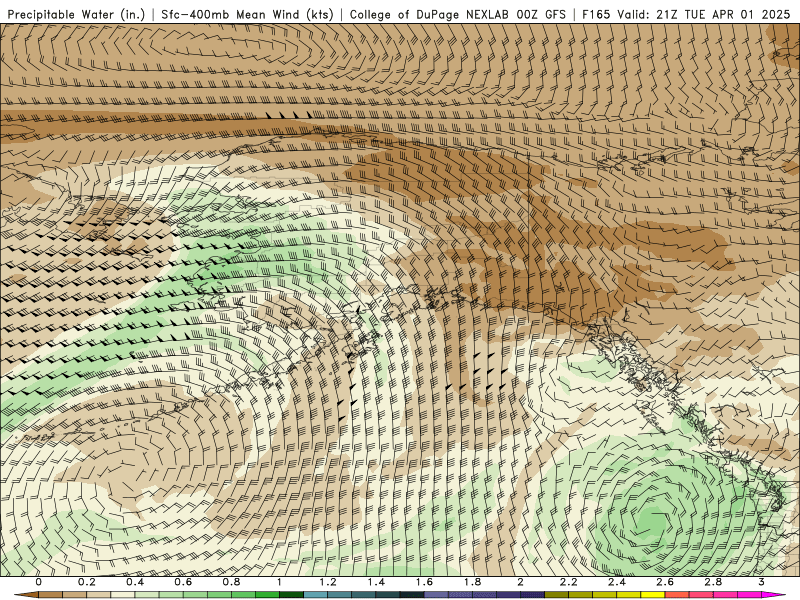Click the color scale label "1.8"
Viewport: 800px width, 600px height.
[x=472, y=582]
